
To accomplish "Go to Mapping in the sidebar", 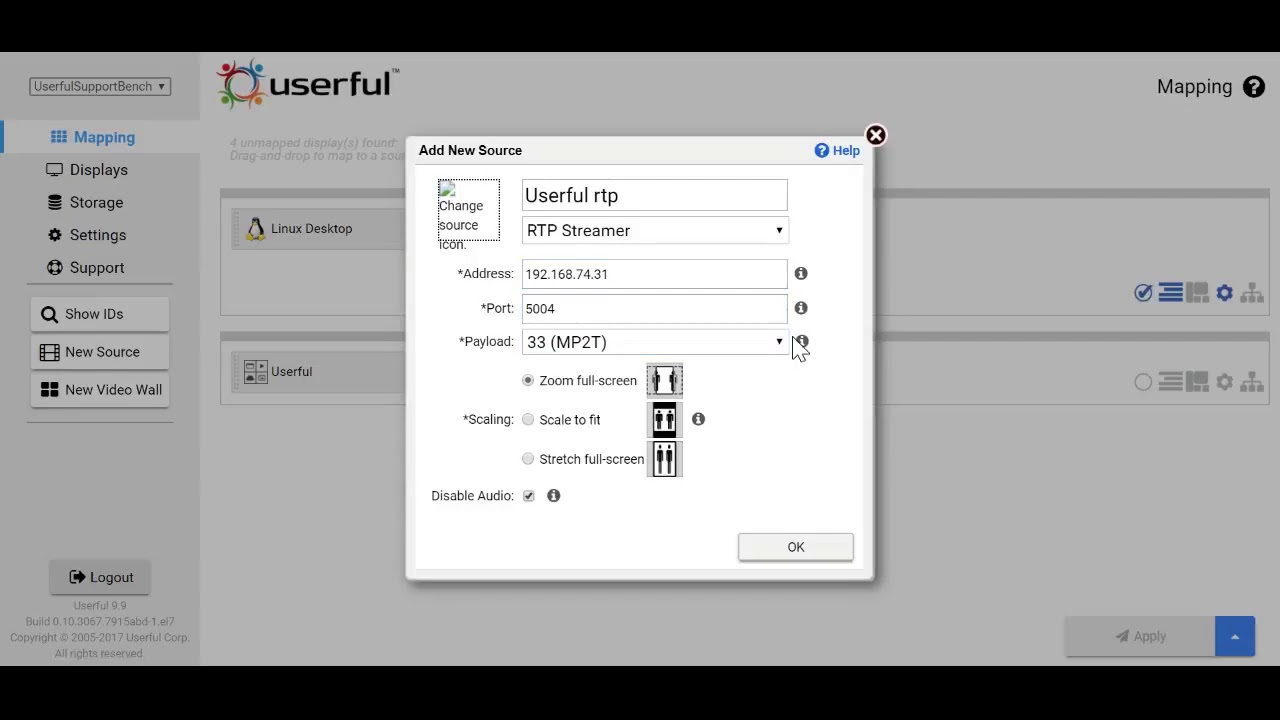I will [93, 137].
